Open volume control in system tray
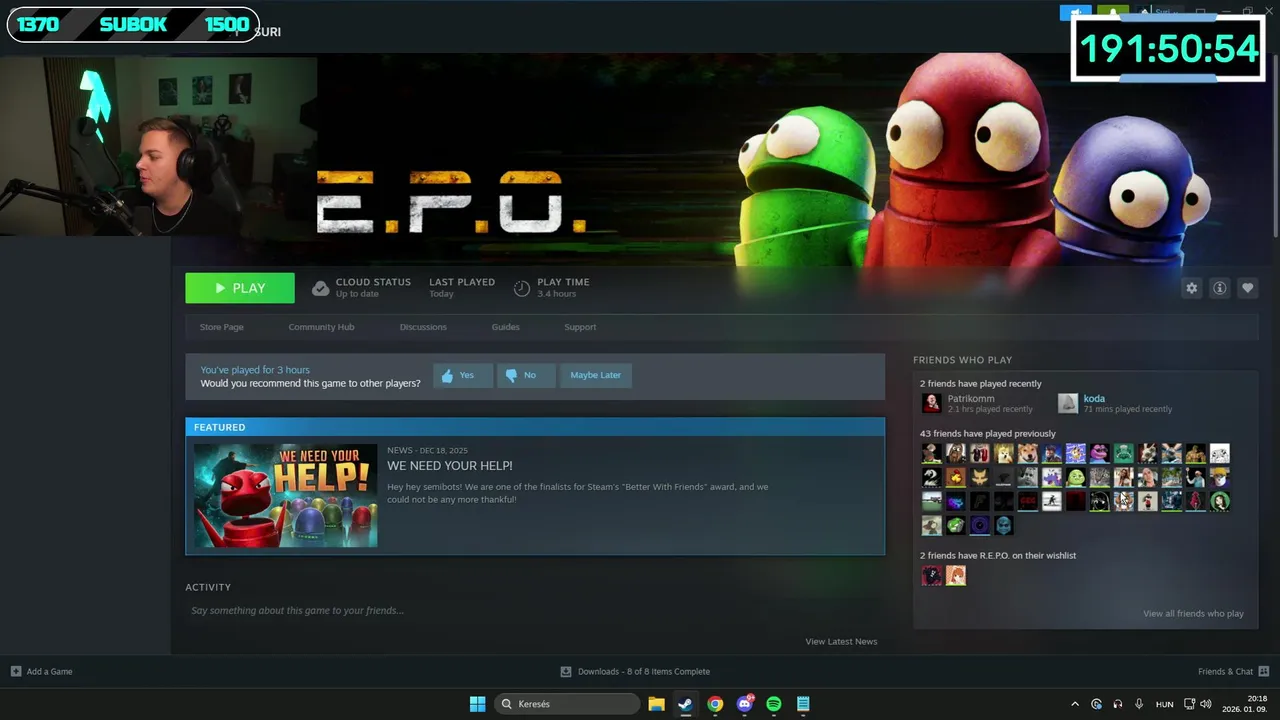 (x=1206, y=704)
